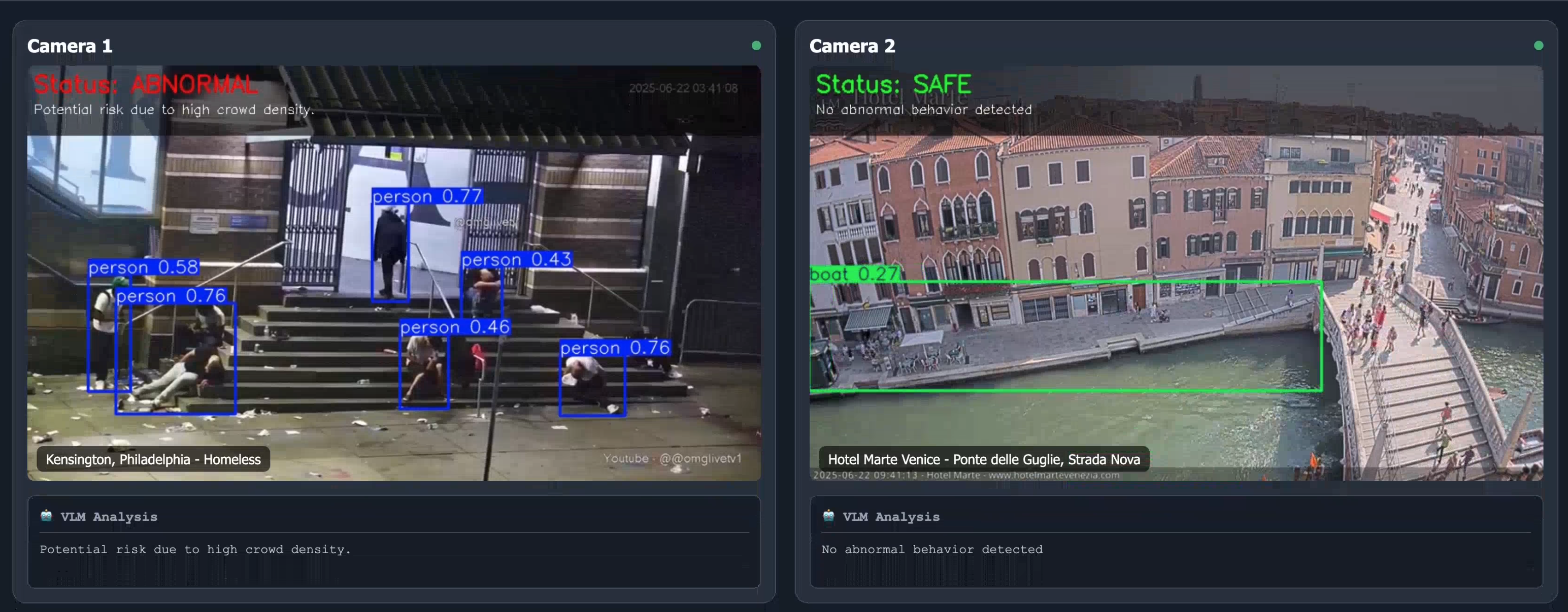Viewport: 1568px width, 612px height.
Task: Click robot icon in Camera 2 VLM Analysis
Action: pyautogui.click(x=828, y=516)
